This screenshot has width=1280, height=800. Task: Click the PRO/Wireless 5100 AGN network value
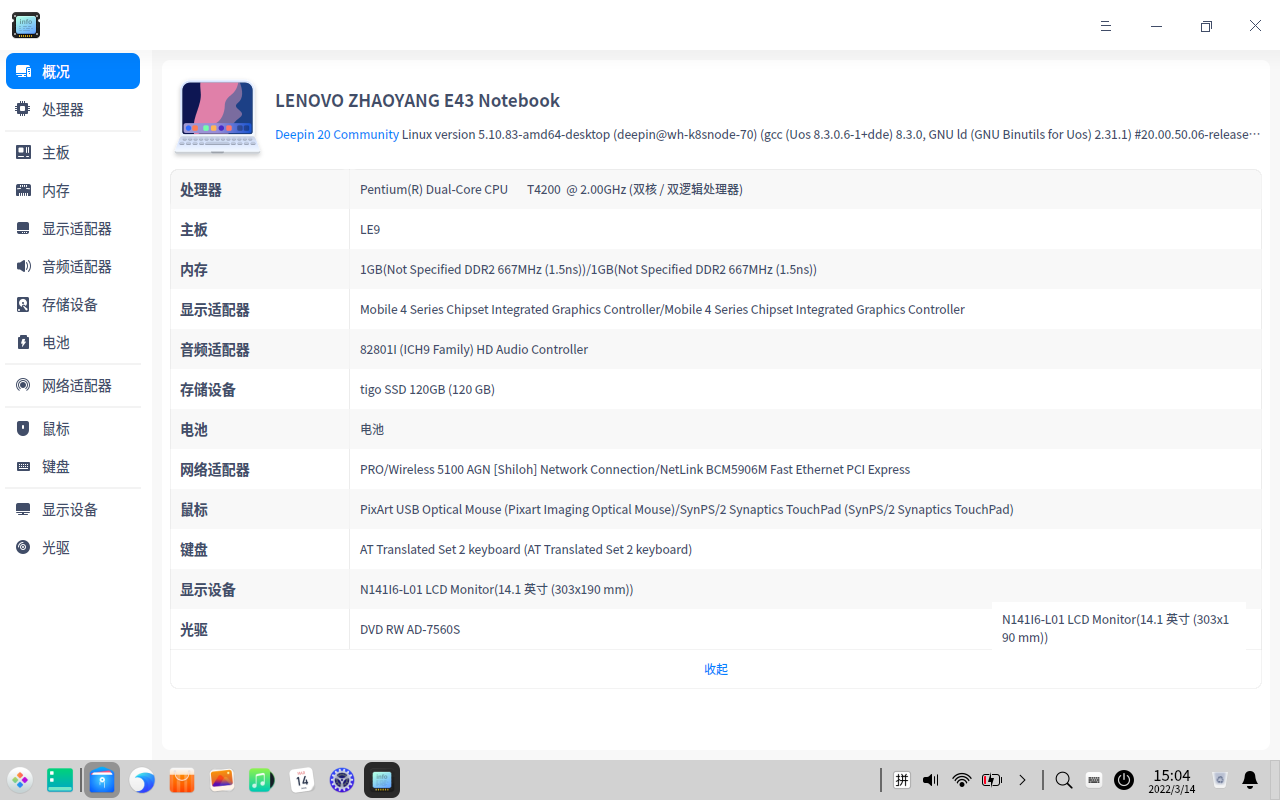click(x=635, y=469)
